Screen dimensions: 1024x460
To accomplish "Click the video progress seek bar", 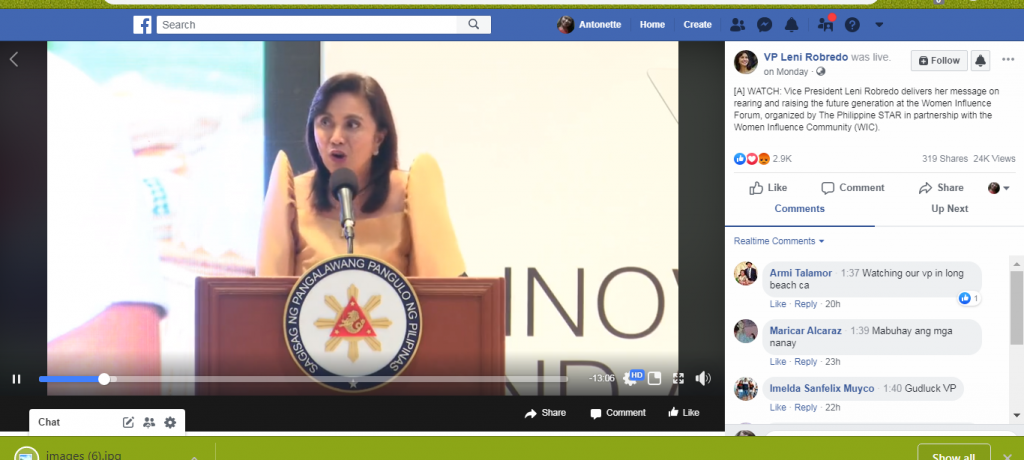I will tap(300, 379).
